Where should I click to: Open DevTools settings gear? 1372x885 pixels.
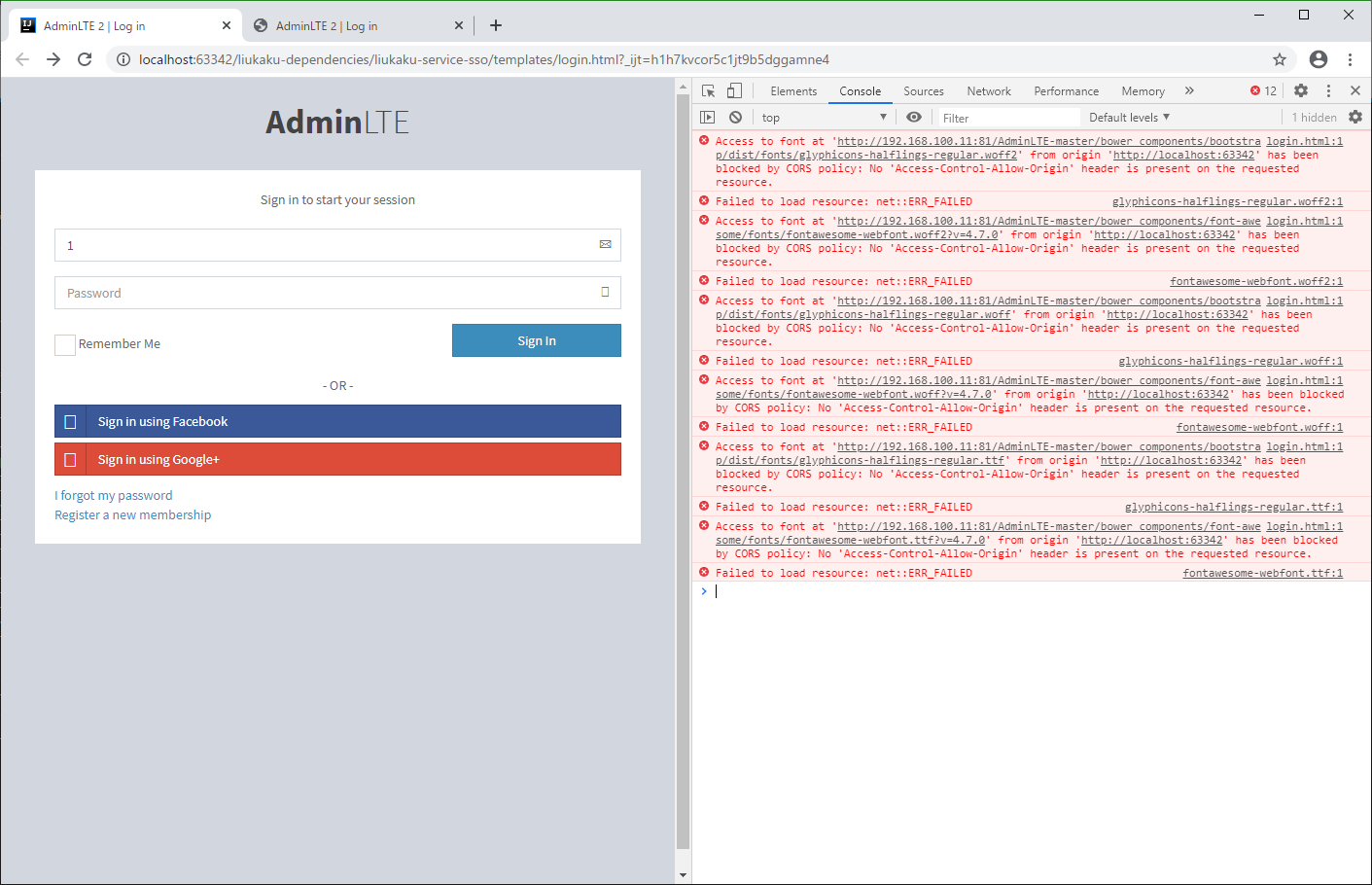(1301, 90)
